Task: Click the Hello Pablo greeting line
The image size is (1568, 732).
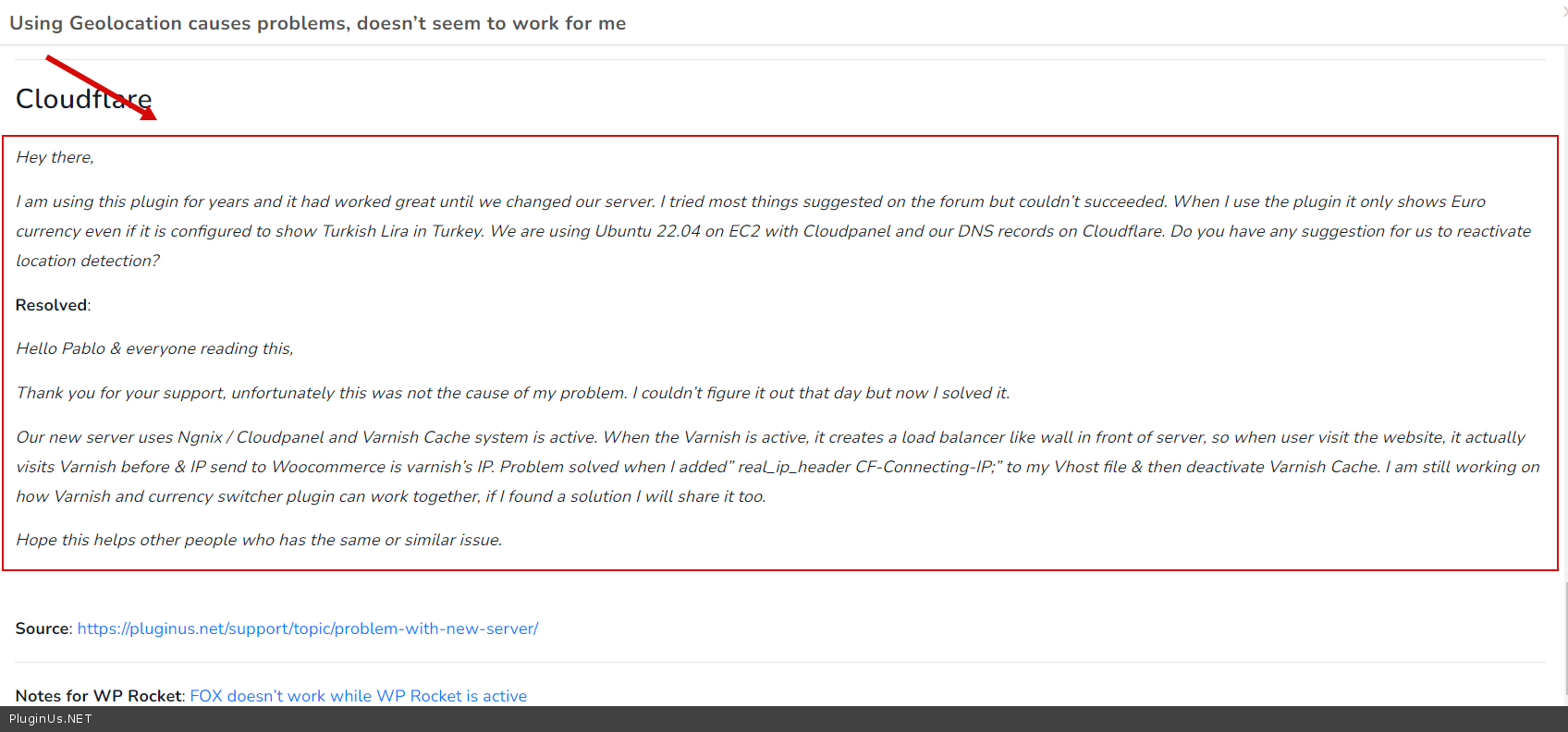Action: coord(154,348)
